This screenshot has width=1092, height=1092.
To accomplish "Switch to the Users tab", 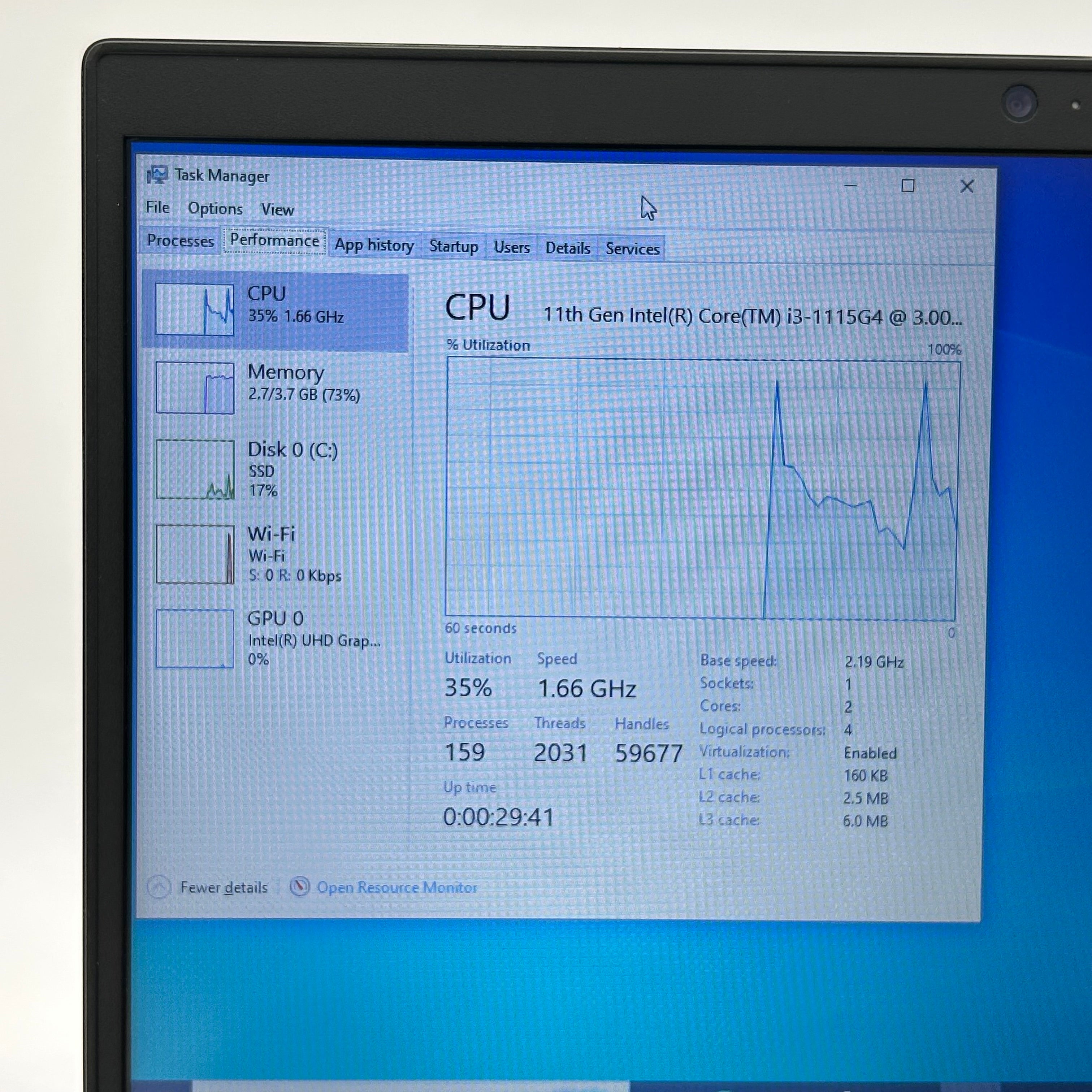I will (512, 248).
